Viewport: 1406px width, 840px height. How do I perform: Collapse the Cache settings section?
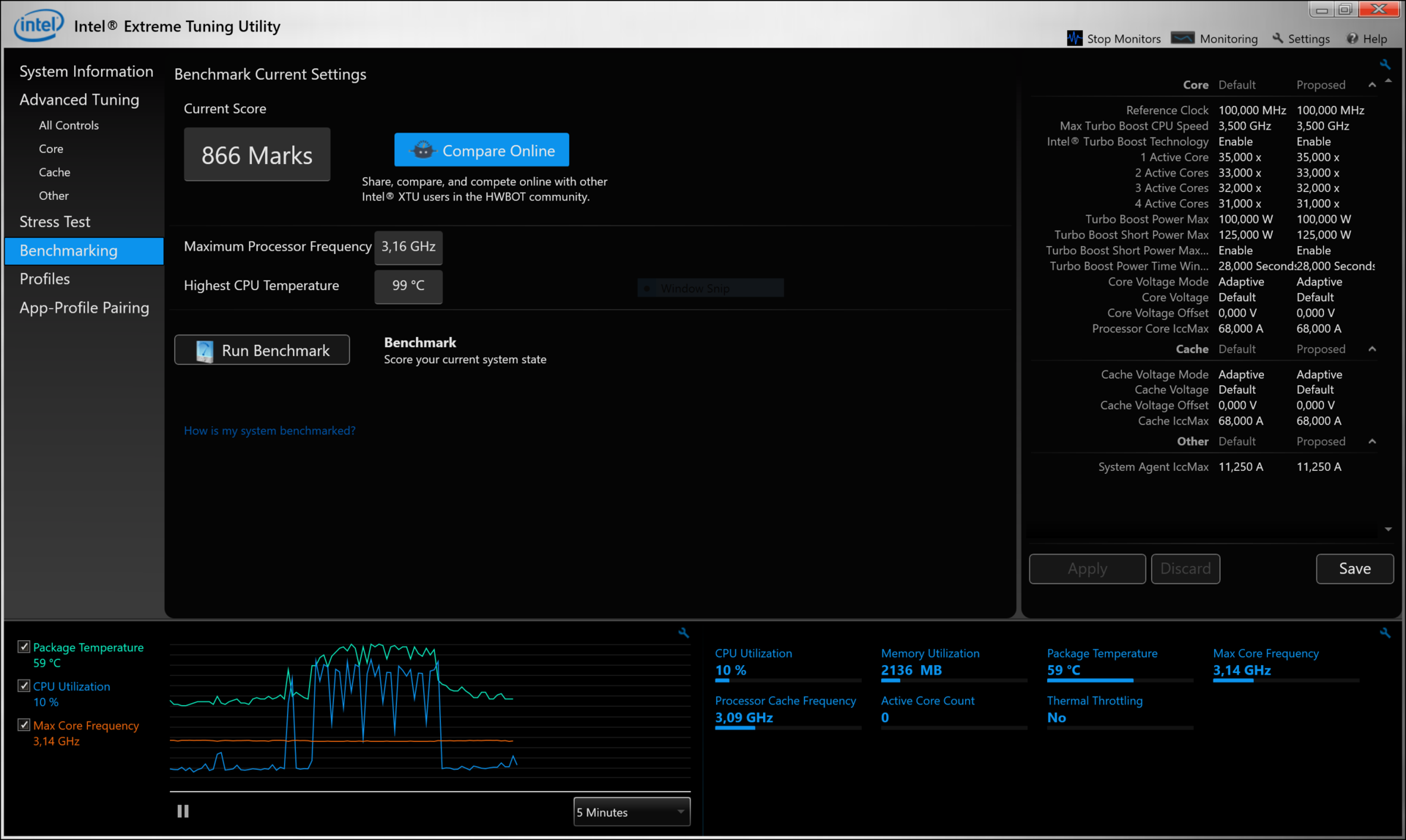point(1372,349)
